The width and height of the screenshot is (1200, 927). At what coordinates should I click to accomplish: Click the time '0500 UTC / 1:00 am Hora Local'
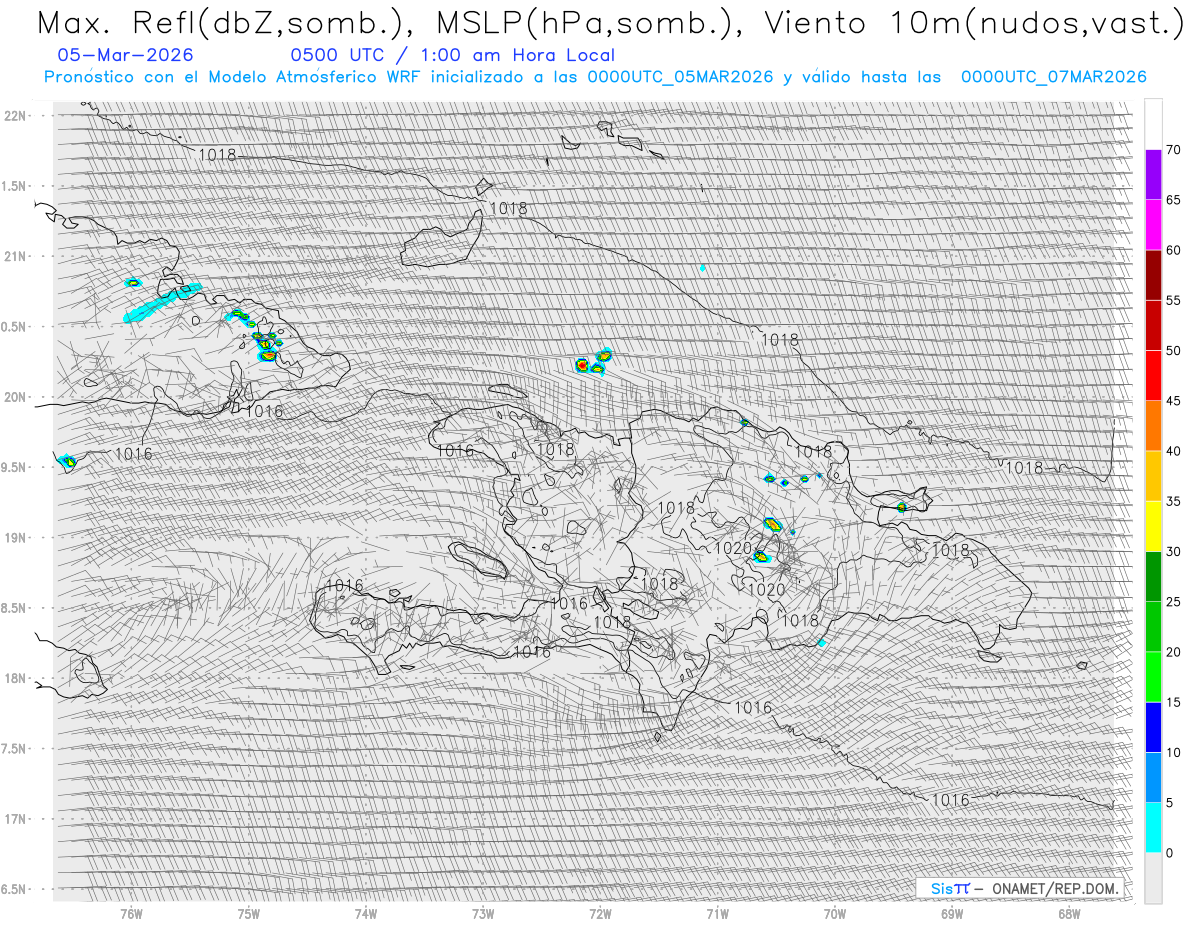(453, 56)
